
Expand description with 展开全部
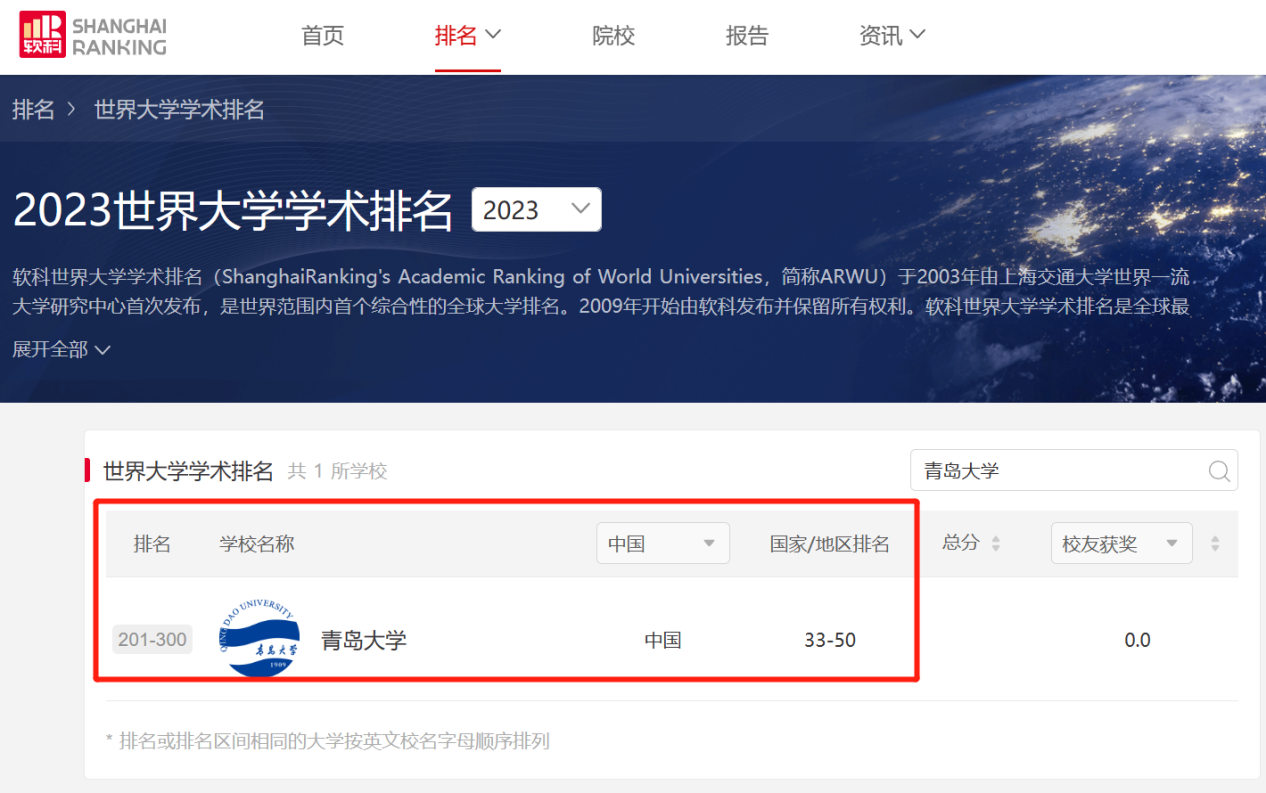[x=61, y=349]
